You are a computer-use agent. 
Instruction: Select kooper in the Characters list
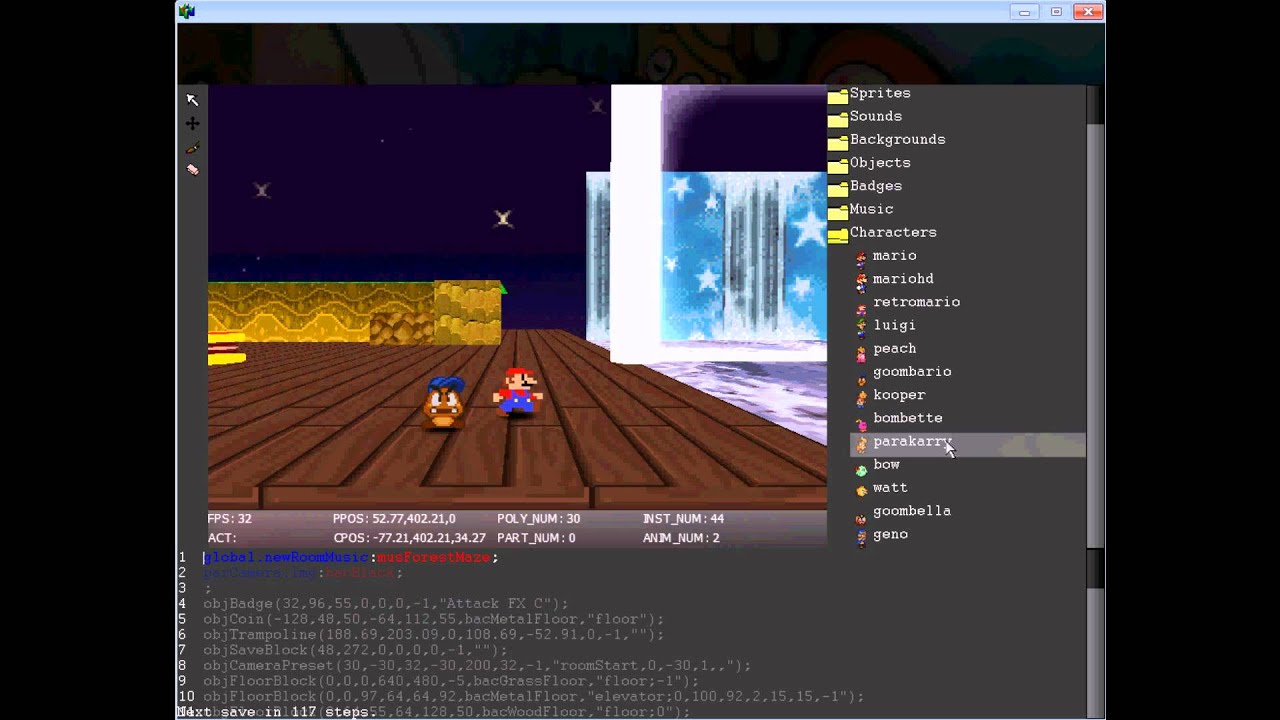click(x=899, y=395)
